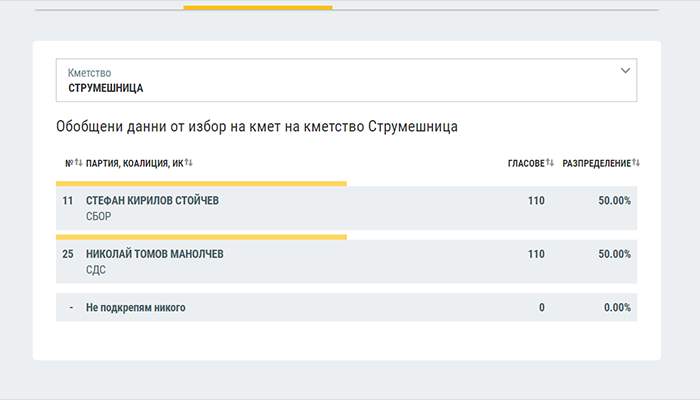Screen dimensions: 700x400
Task: Click the РАЗПРЕДЕЛЕНИЕ column header text
Action: 596,163
